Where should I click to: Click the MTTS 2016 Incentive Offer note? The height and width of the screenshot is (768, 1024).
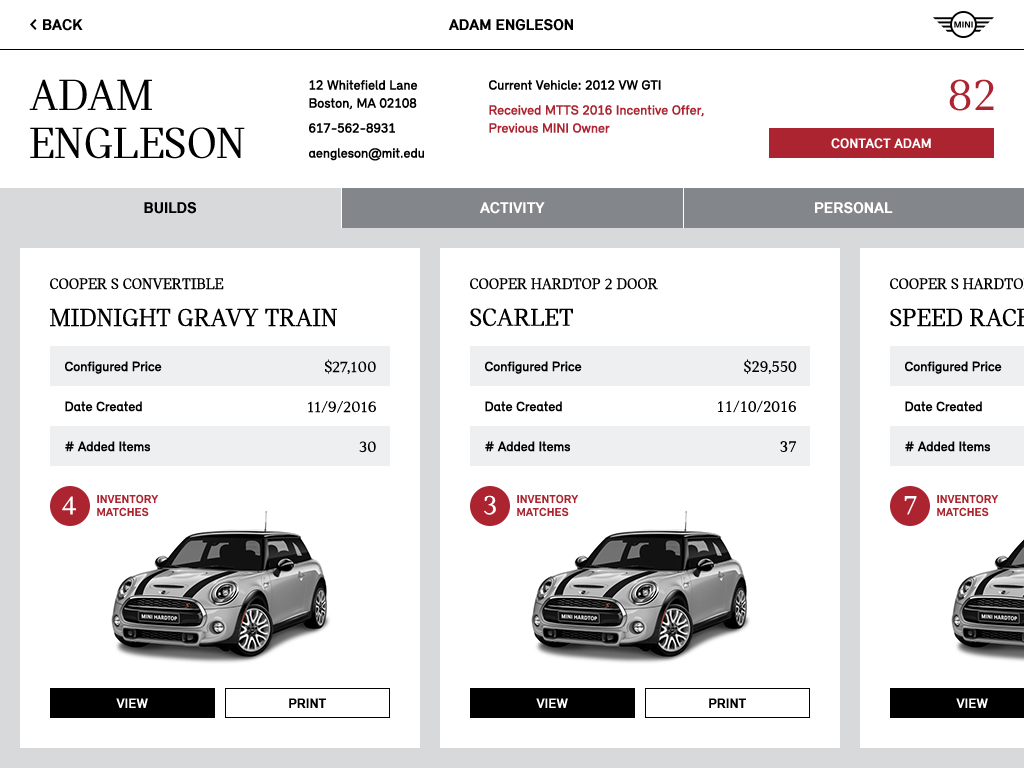tap(596, 119)
